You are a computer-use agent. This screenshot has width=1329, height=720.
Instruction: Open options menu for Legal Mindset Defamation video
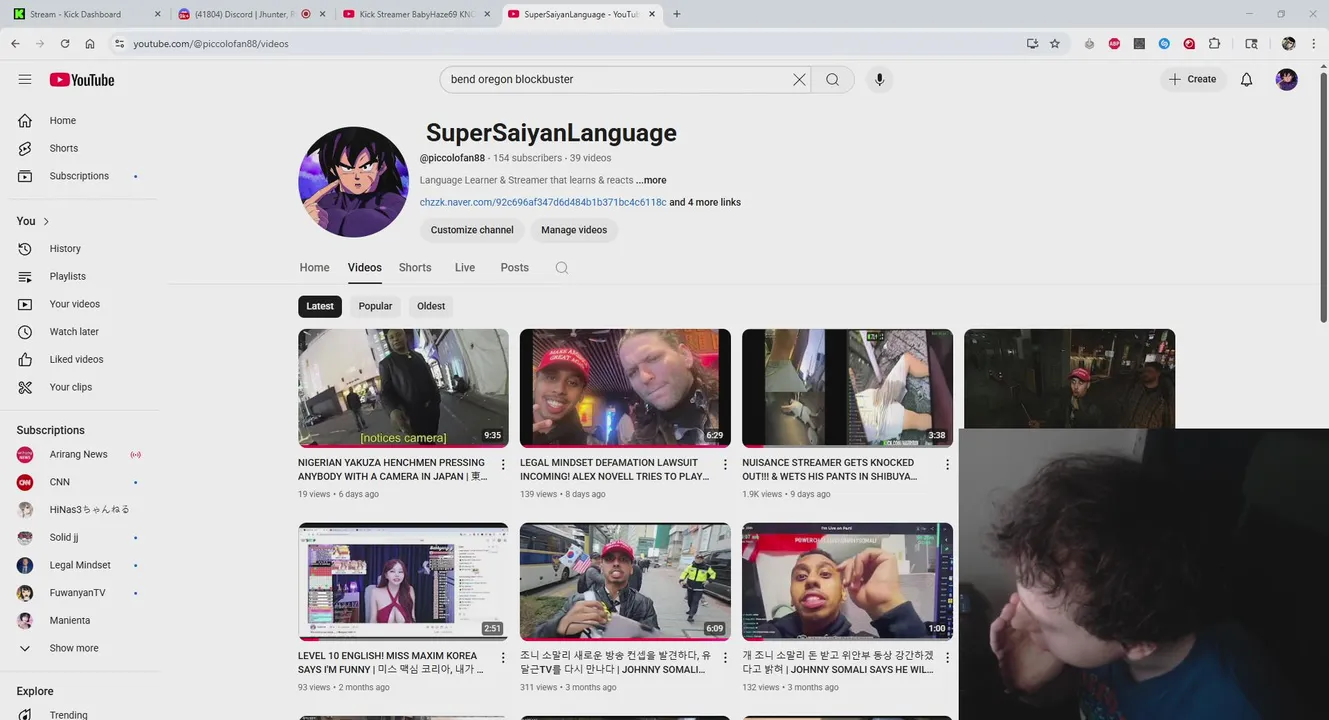tap(725, 465)
